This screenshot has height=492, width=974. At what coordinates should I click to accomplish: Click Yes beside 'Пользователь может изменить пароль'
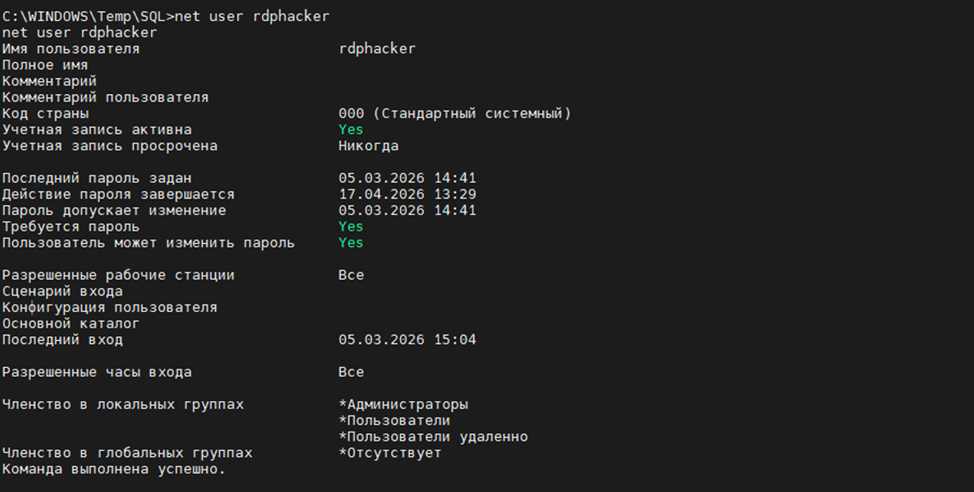click(x=351, y=242)
